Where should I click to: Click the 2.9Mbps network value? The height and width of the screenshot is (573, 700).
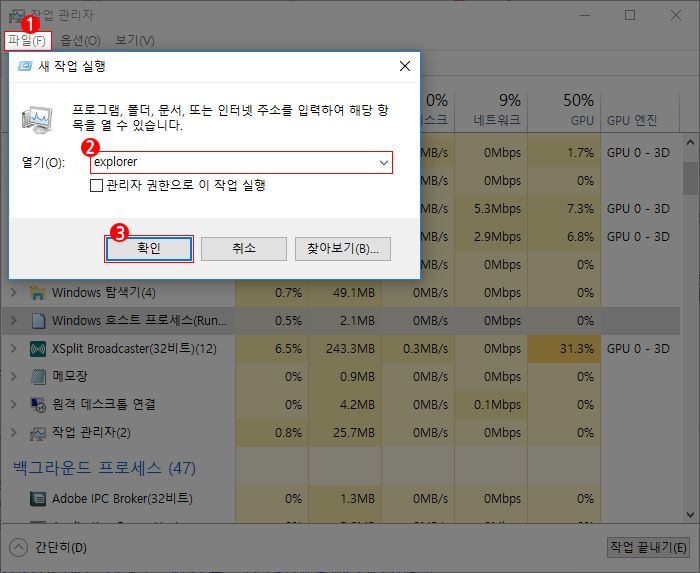(497, 237)
